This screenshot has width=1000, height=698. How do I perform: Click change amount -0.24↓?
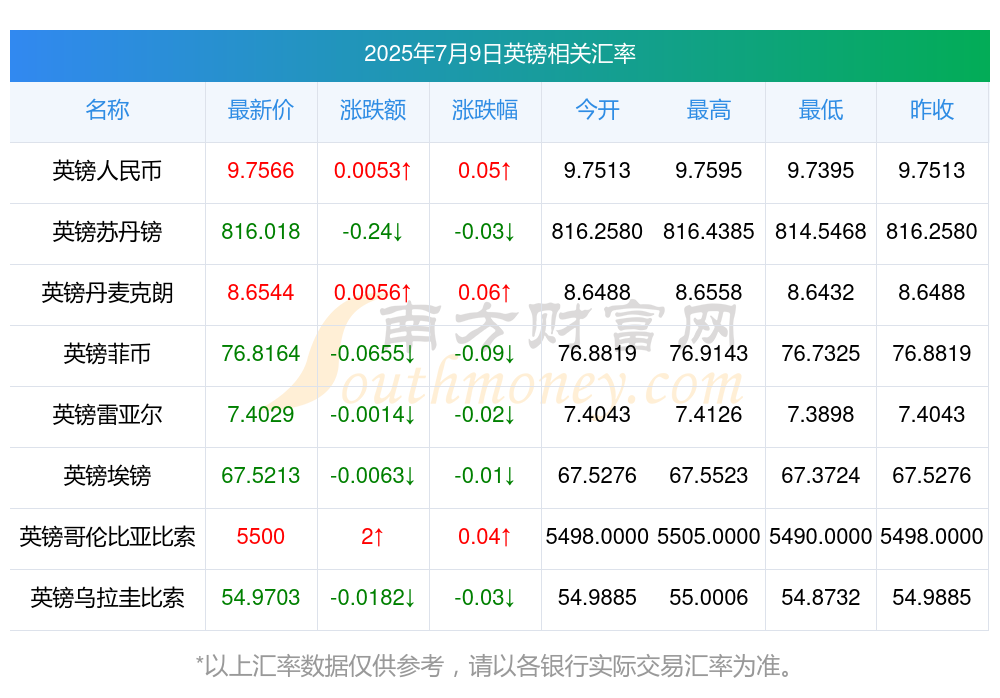click(x=373, y=232)
